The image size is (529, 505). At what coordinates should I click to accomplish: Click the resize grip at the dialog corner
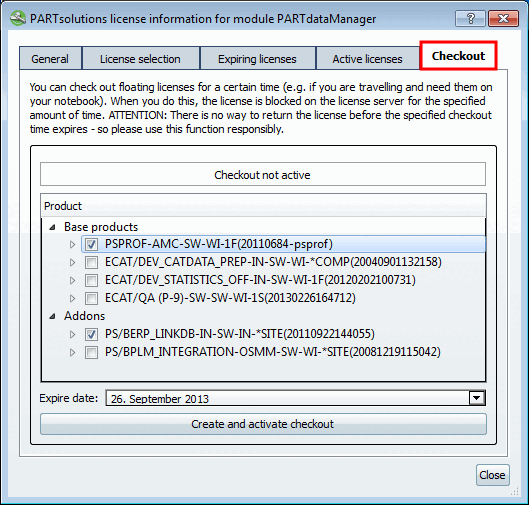click(x=514, y=492)
